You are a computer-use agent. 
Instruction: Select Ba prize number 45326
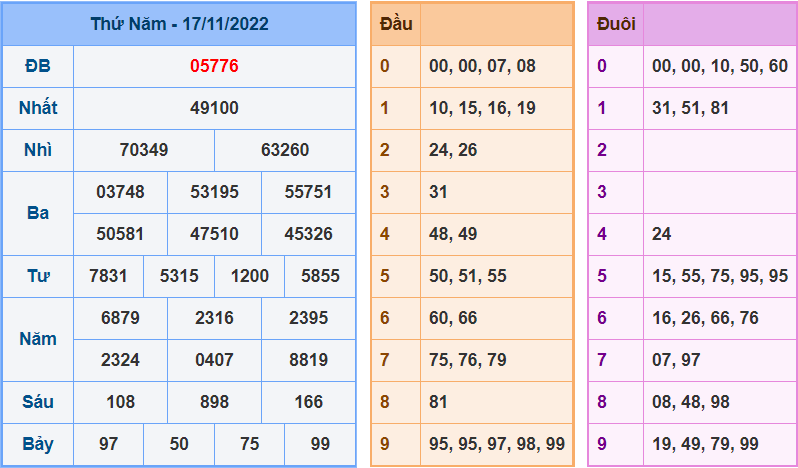point(308,234)
